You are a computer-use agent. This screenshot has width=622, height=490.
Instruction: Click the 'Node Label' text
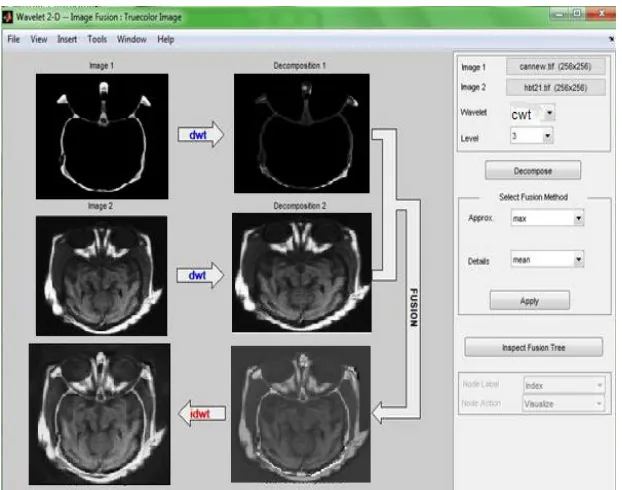pyautogui.click(x=480, y=384)
